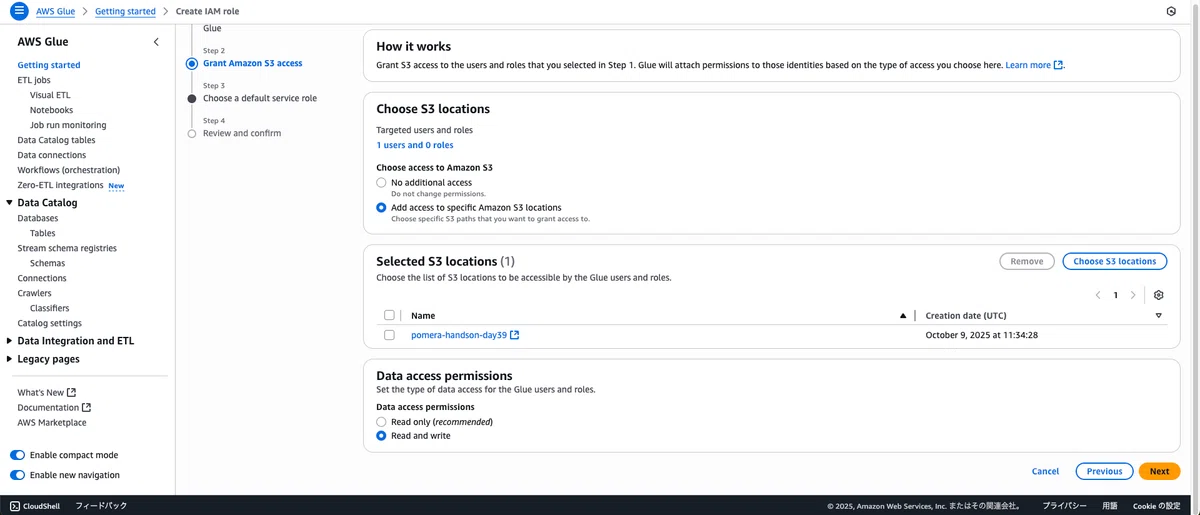The width and height of the screenshot is (1200, 515).
Task: Click the orange Next button
Action: pyautogui.click(x=1159, y=471)
